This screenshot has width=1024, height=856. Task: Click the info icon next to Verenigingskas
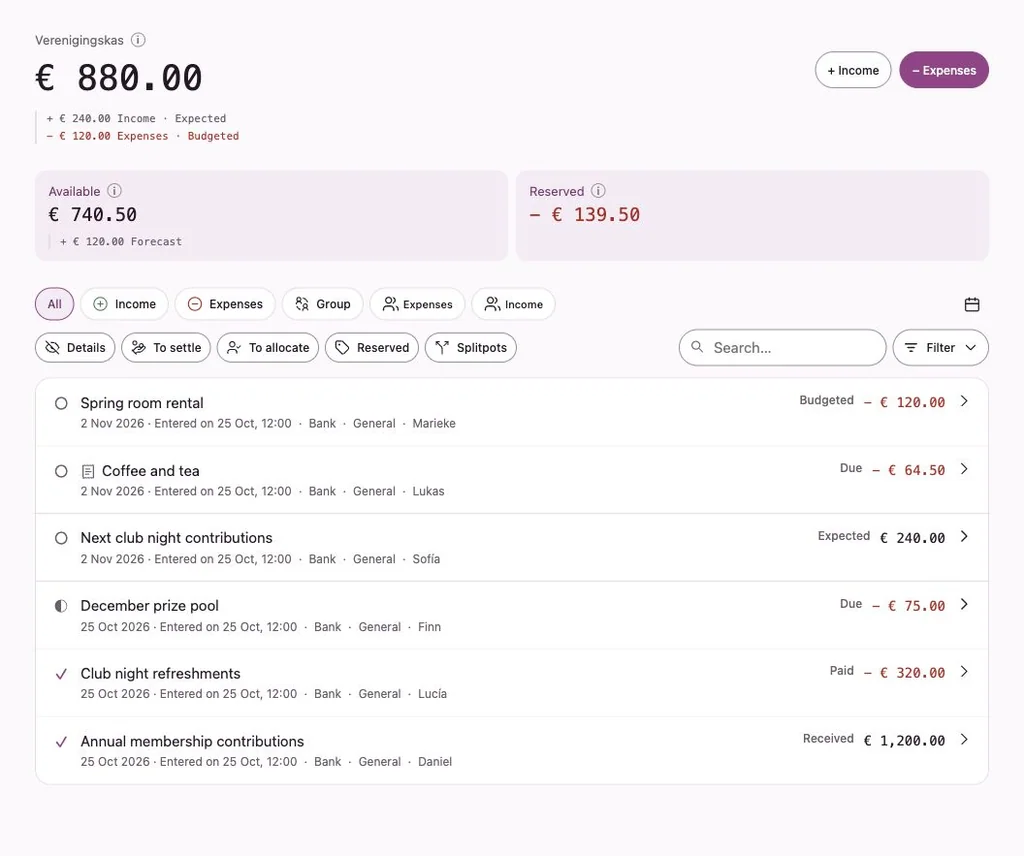click(138, 40)
